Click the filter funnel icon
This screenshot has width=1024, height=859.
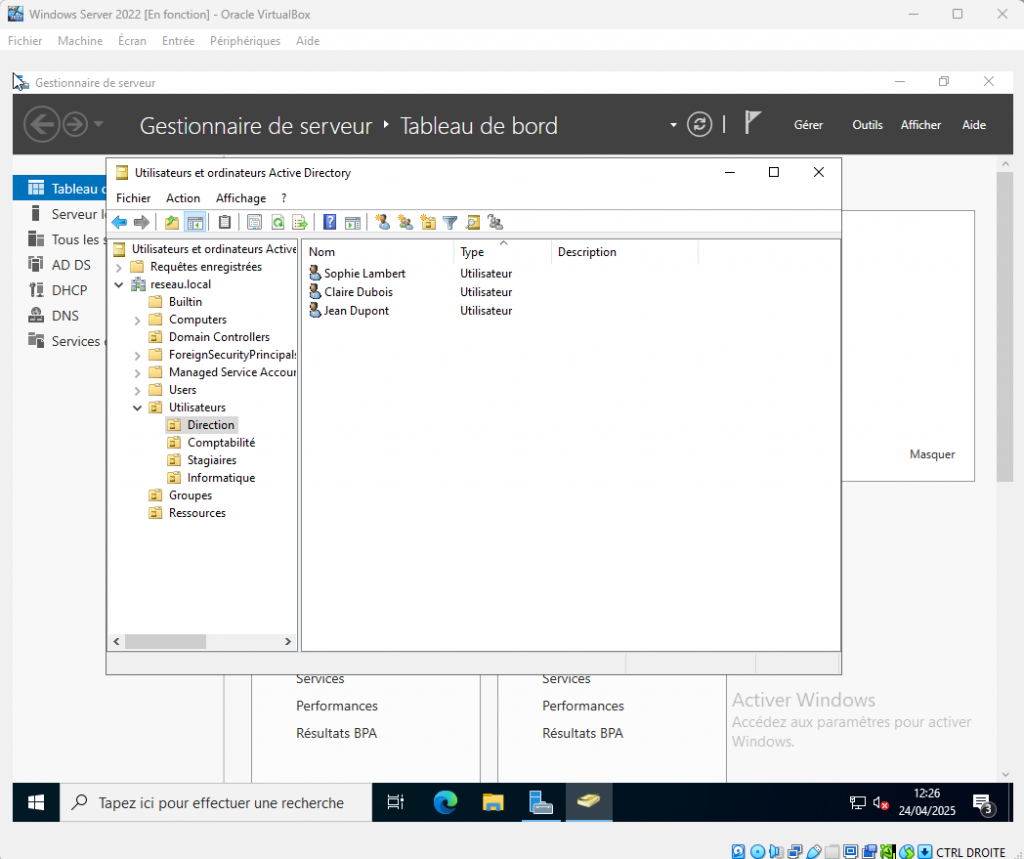(450, 222)
